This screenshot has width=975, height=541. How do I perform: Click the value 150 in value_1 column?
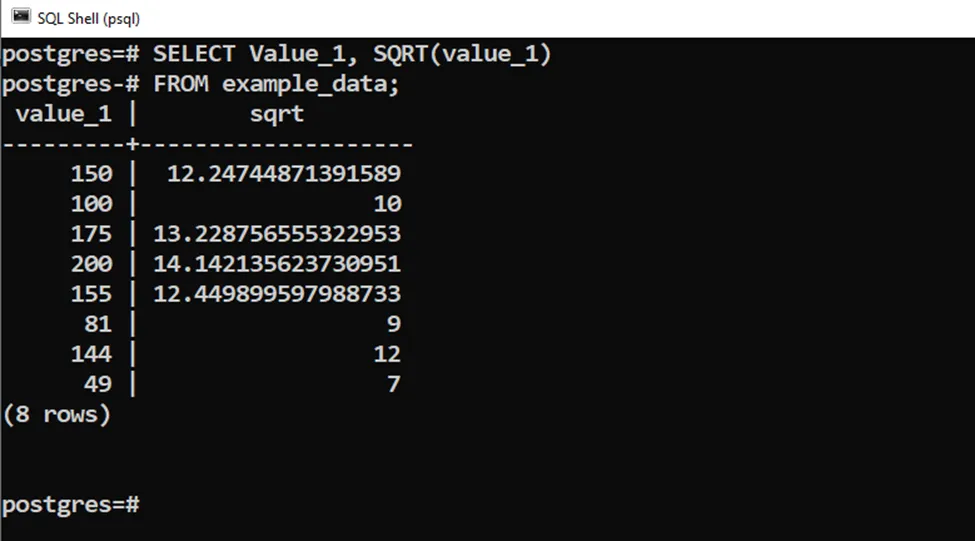pyautogui.click(x=91, y=174)
